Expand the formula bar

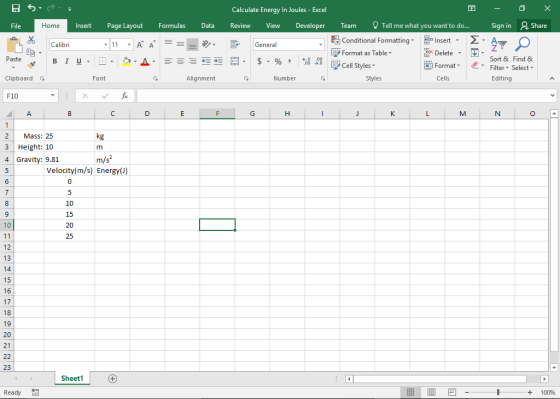point(552,95)
